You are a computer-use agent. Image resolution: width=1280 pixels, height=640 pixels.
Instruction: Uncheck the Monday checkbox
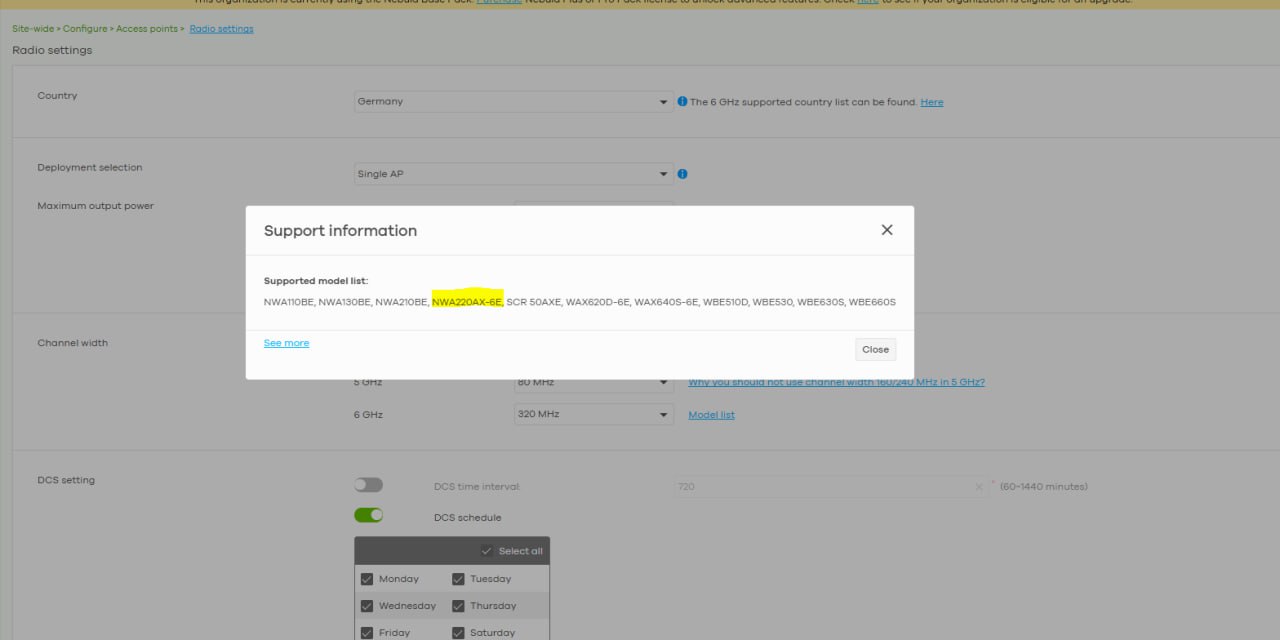point(367,579)
